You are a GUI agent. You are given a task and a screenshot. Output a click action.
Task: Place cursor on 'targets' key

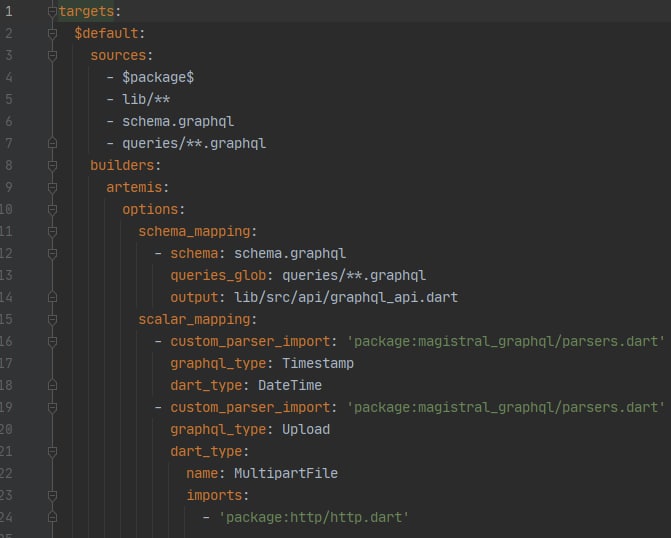[86, 12]
